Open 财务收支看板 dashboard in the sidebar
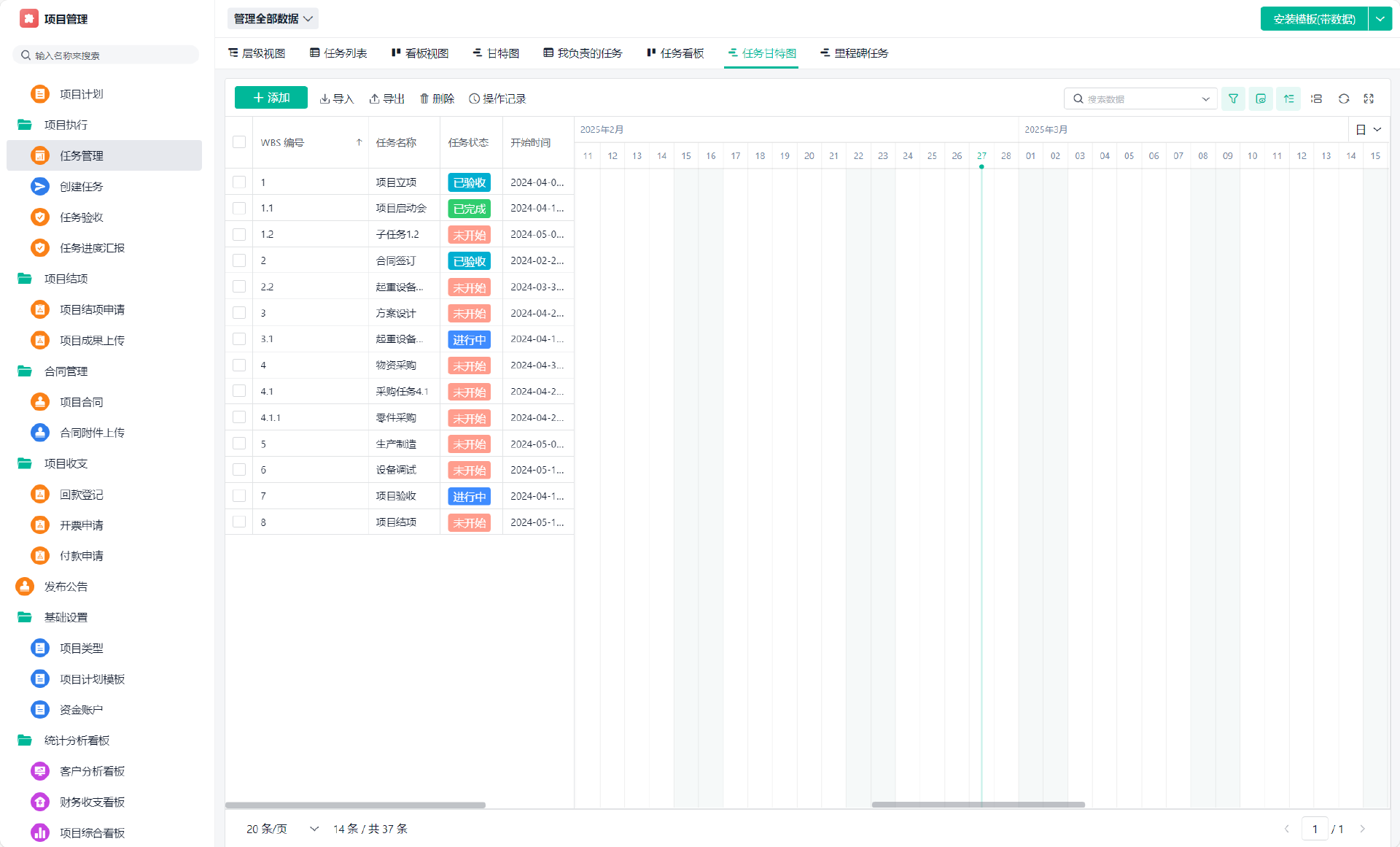 click(92, 802)
